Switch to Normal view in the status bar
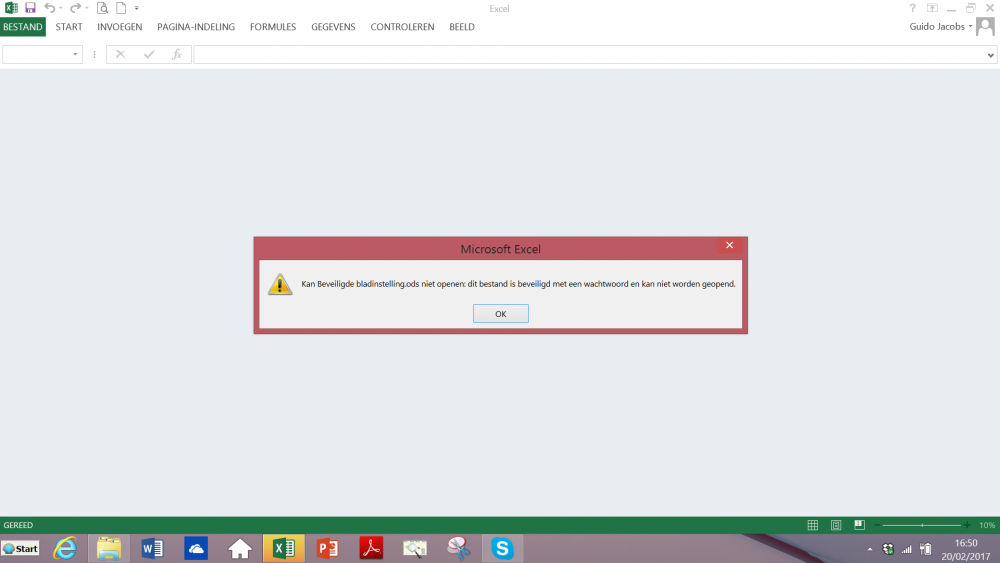 tap(812, 525)
